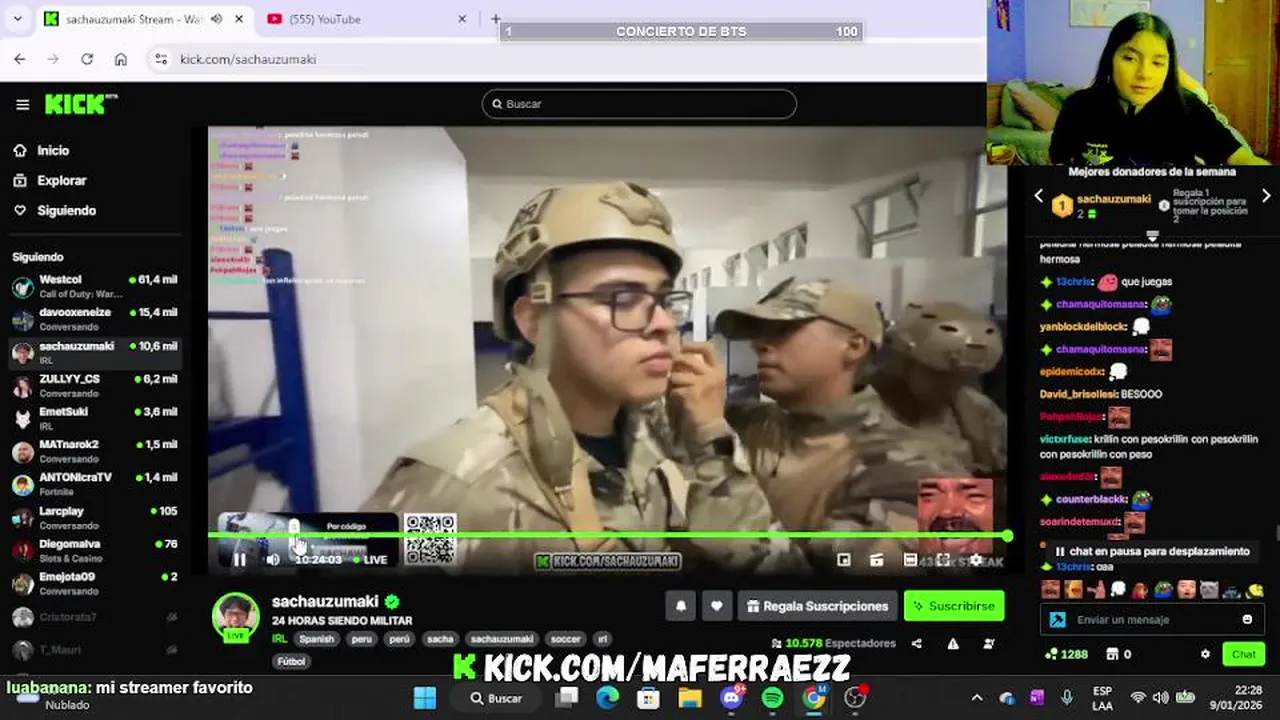
Task: Show next top donor
Action: point(1266,196)
